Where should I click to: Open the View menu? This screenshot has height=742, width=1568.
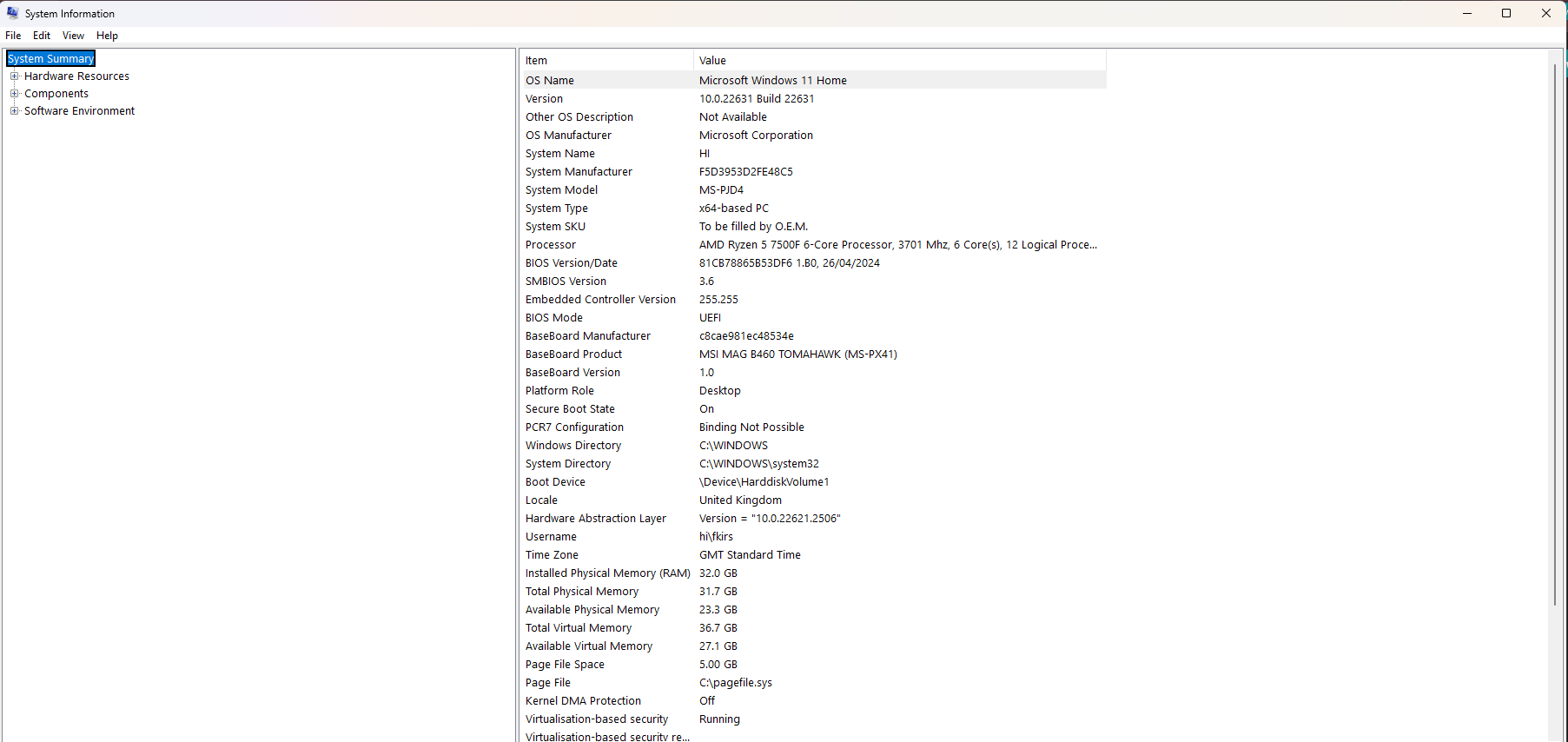click(73, 36)
